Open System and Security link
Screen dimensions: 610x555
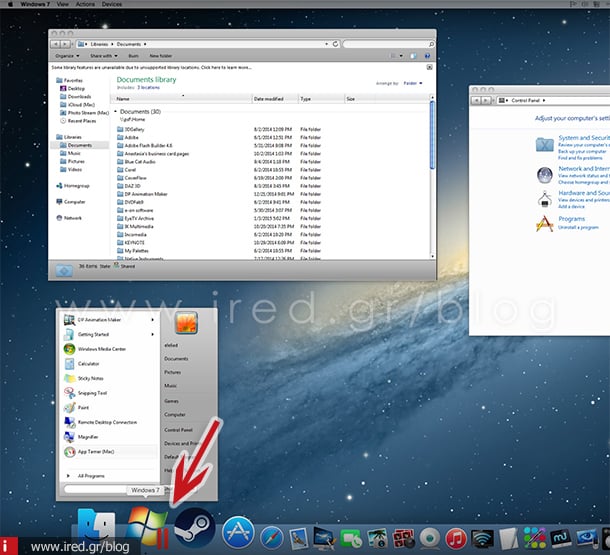click(x=584, y=138)
